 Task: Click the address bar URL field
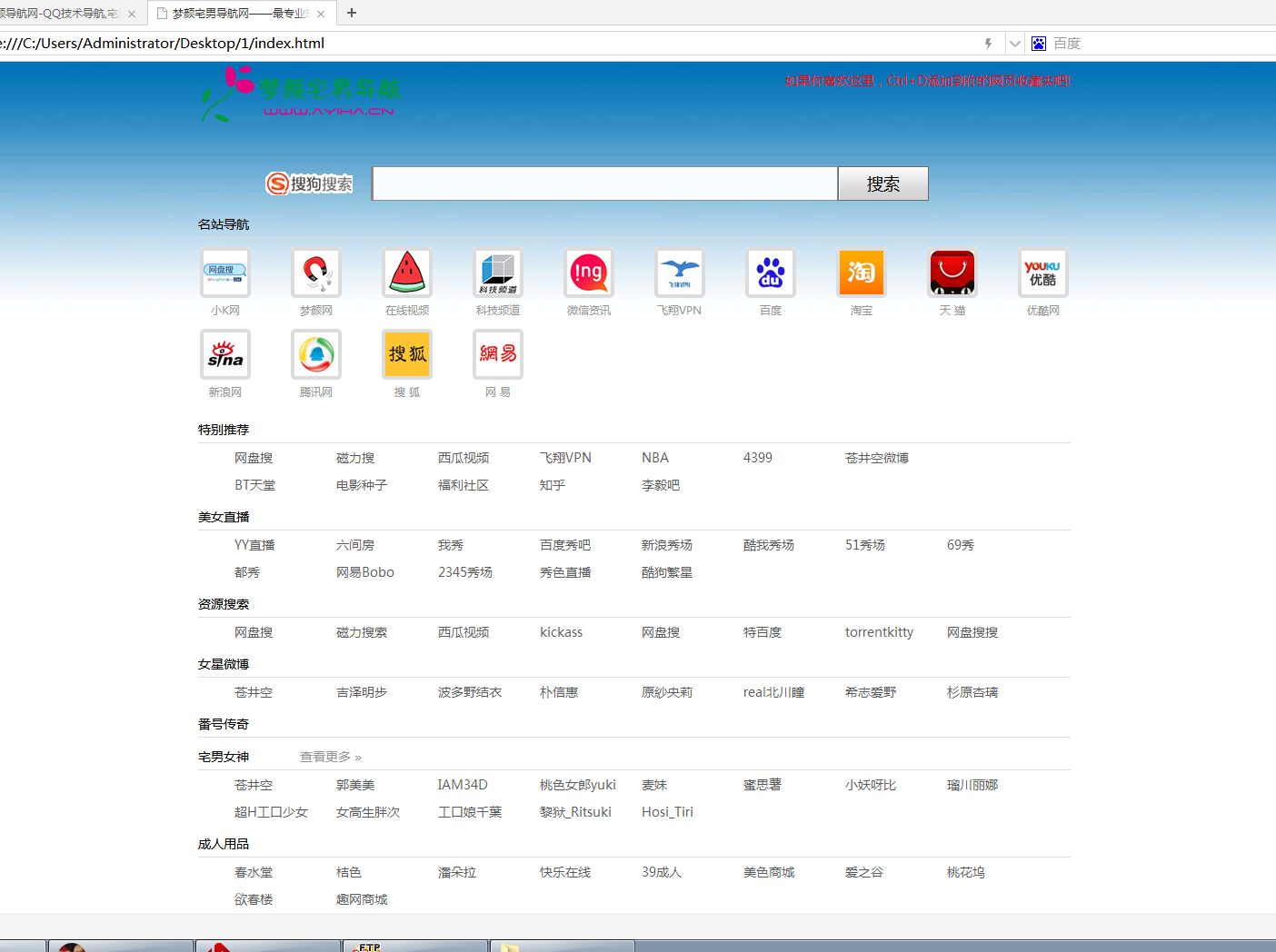[x=491, y=44]
